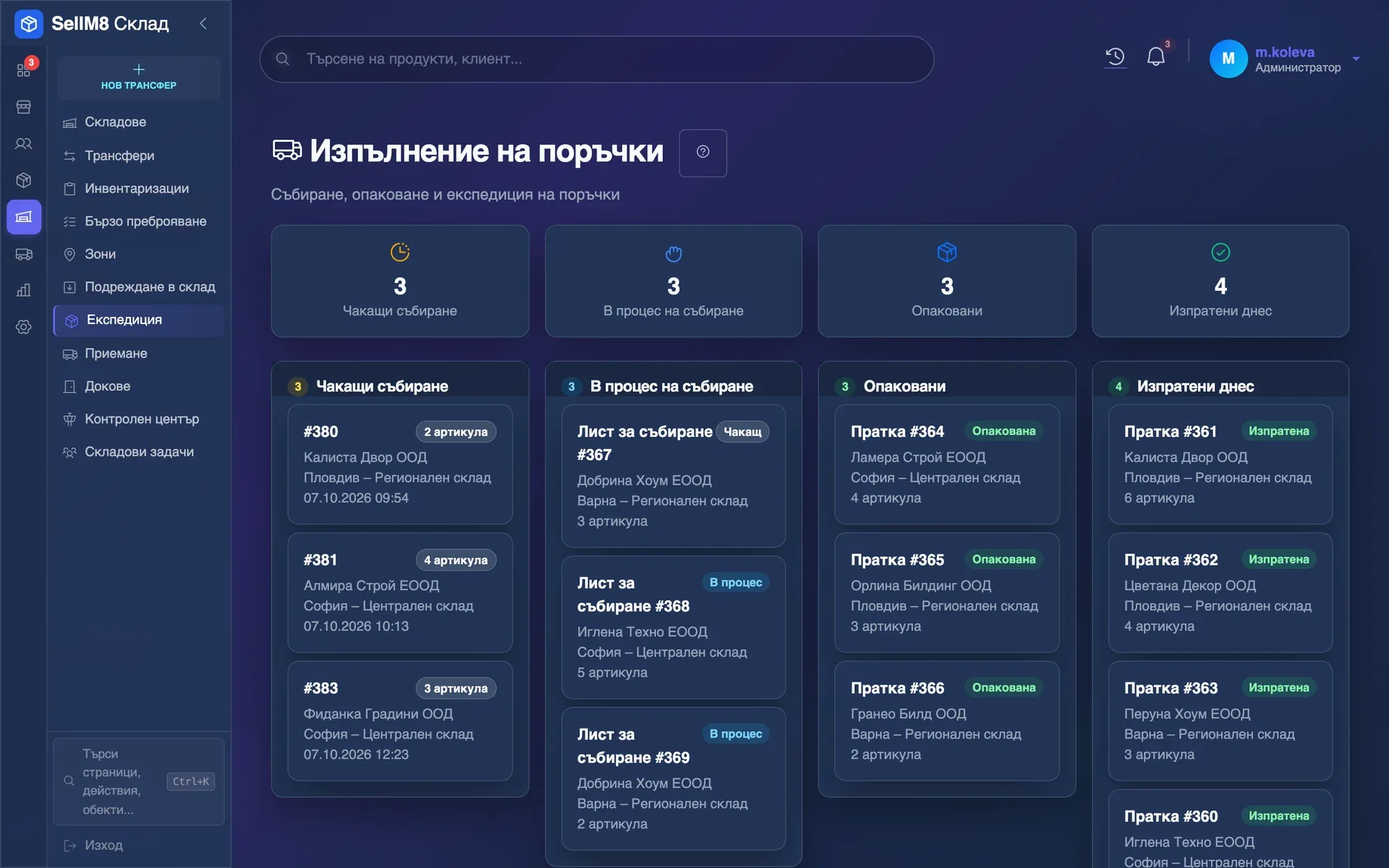The image size is (1389, 868).
Task: Open picking list #368 card
Action: [x=674, y=627]
